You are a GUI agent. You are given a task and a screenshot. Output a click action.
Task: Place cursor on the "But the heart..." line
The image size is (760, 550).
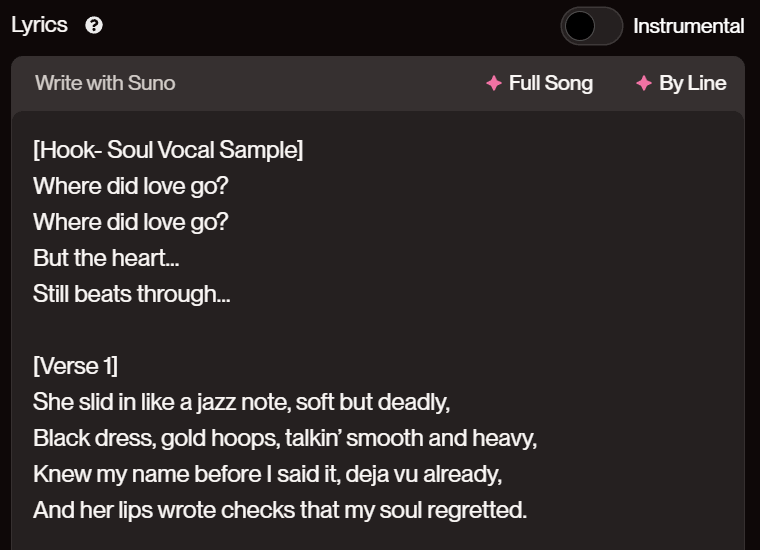coord(107,258)
